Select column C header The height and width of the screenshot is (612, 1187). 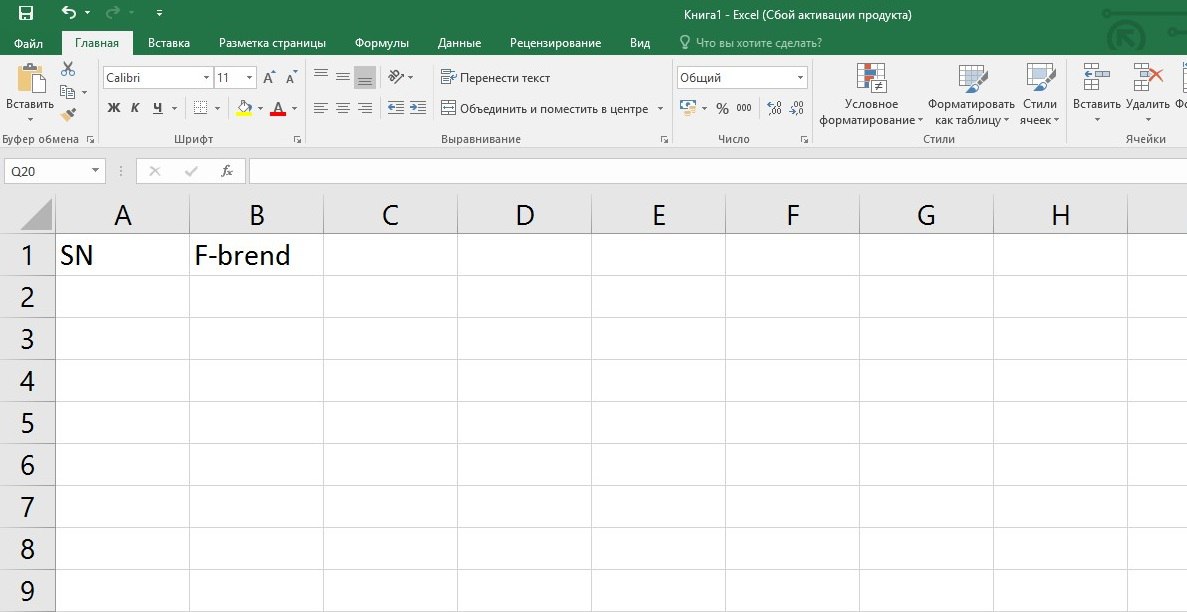(391, 216)
